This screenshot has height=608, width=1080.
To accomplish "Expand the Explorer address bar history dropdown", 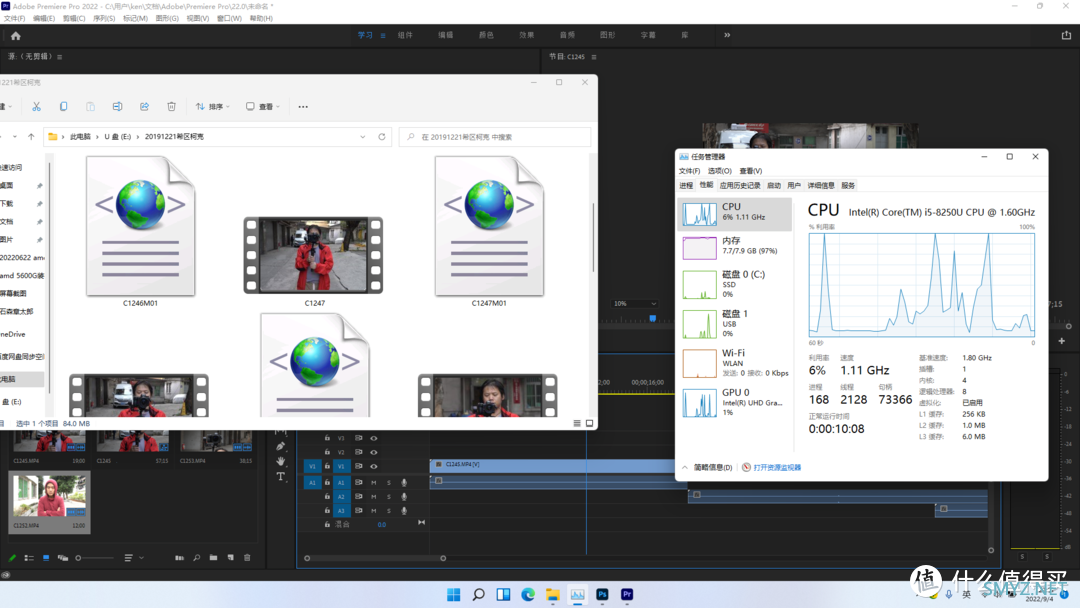I will click(x=362, y=136).
